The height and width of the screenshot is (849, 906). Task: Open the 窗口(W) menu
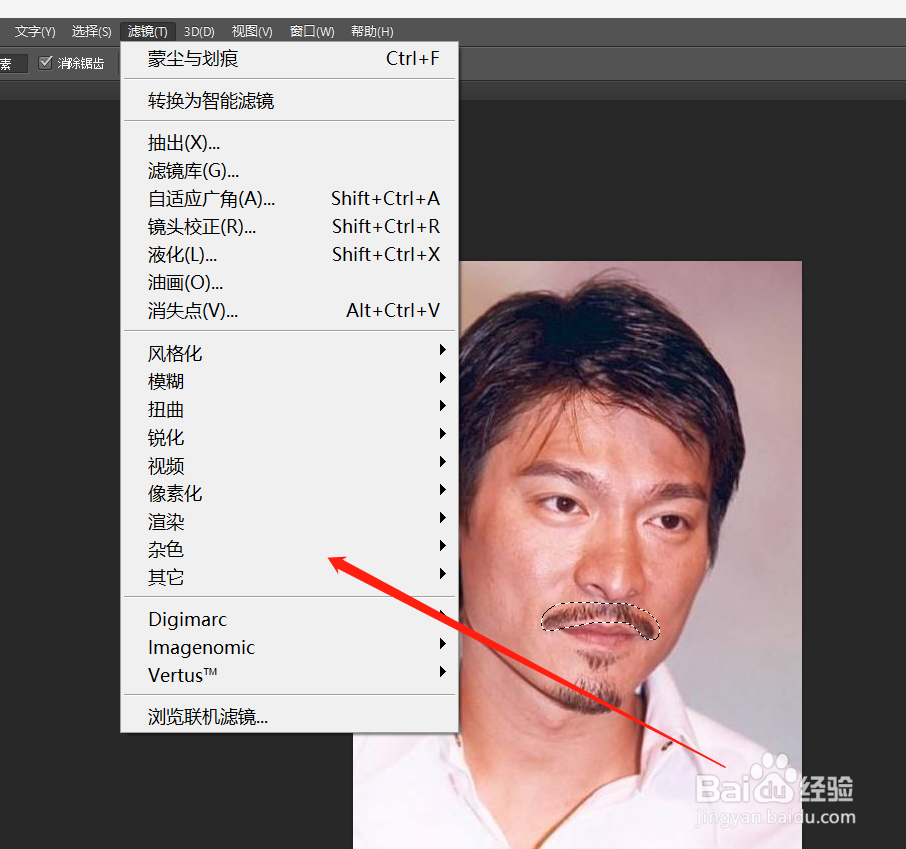(312, 31)
